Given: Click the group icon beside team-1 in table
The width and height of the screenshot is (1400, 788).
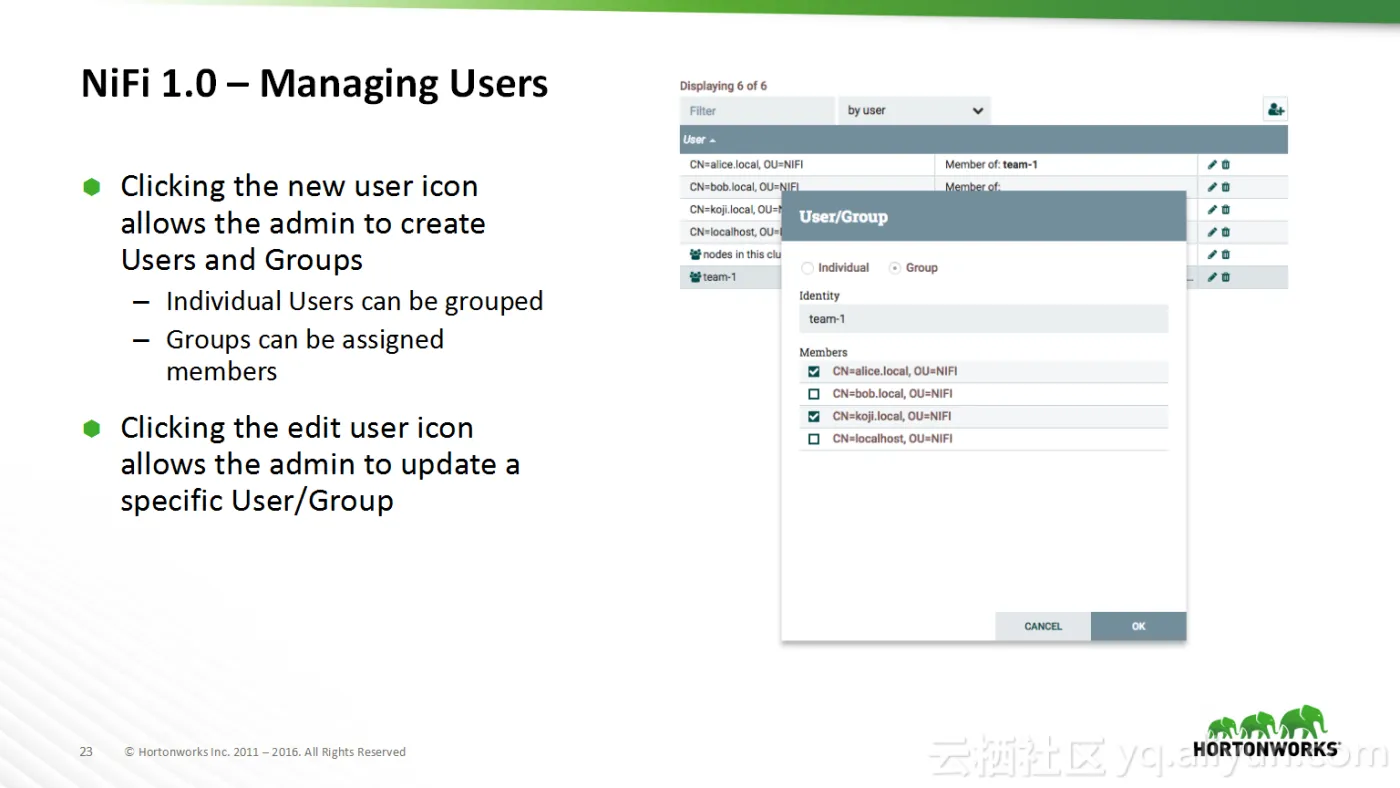Looking at the screenshot, I should click(695, 277).
